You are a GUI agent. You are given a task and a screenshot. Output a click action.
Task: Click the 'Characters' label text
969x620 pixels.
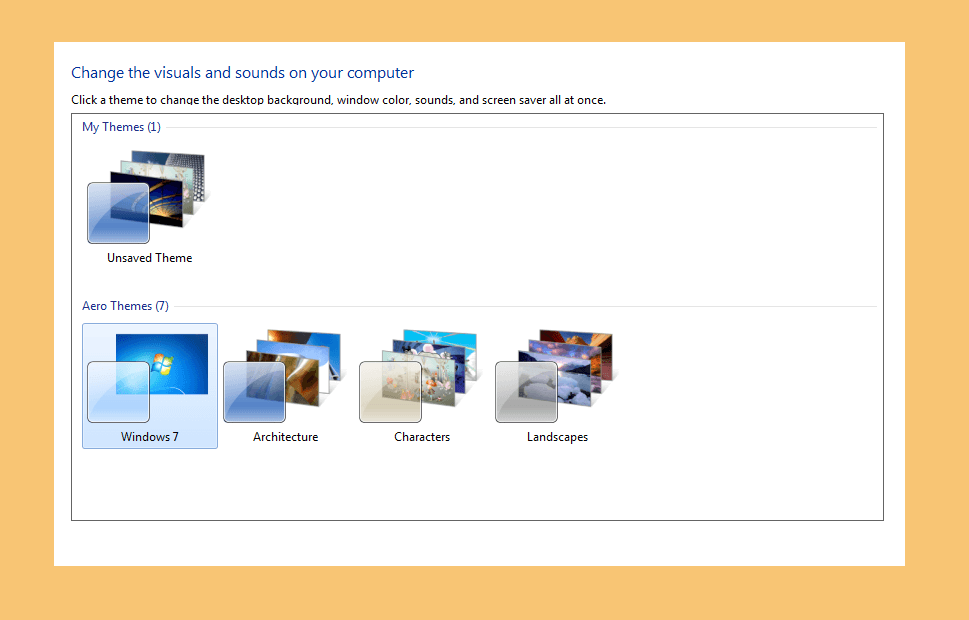pos(422,437)
